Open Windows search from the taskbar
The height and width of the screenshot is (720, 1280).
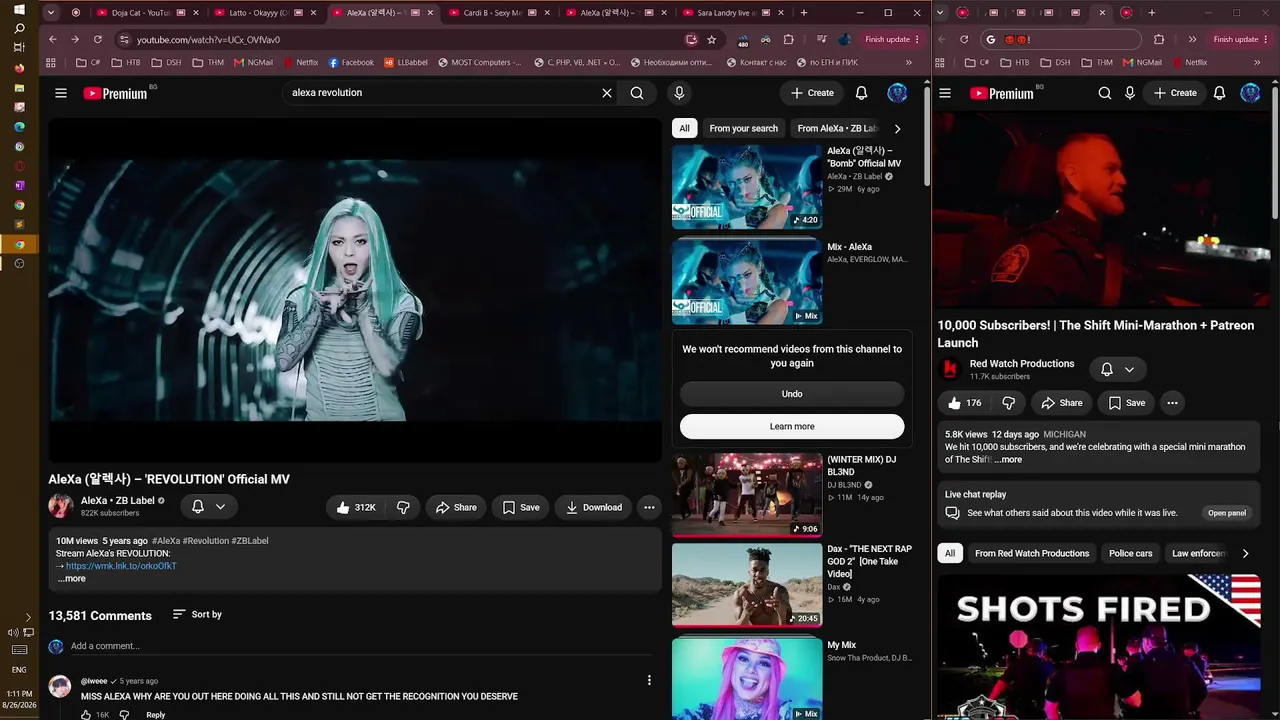tap(19, 28)
